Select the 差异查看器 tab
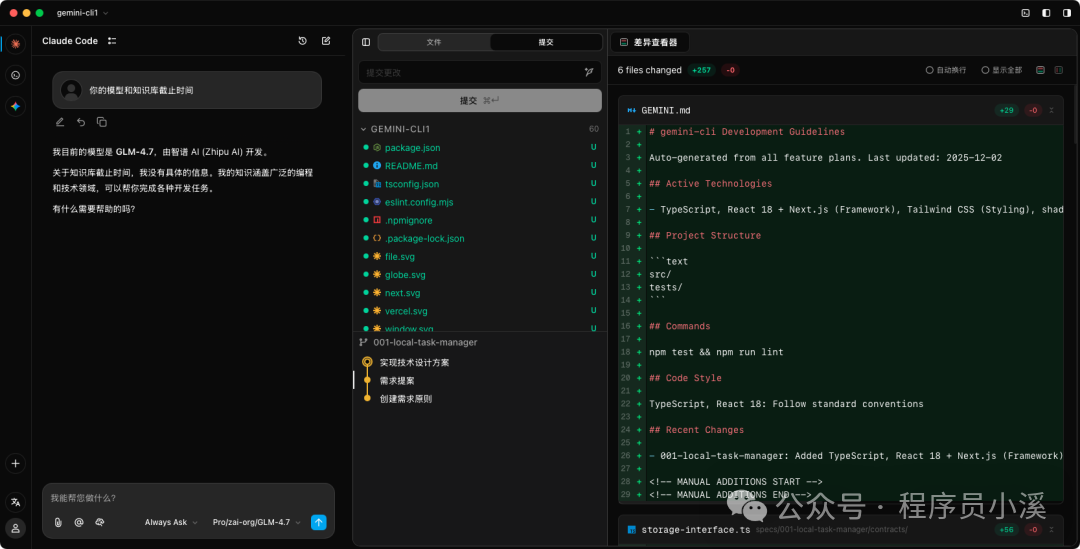The width and height of the screenshot is (1080, 549). point(650,42)
